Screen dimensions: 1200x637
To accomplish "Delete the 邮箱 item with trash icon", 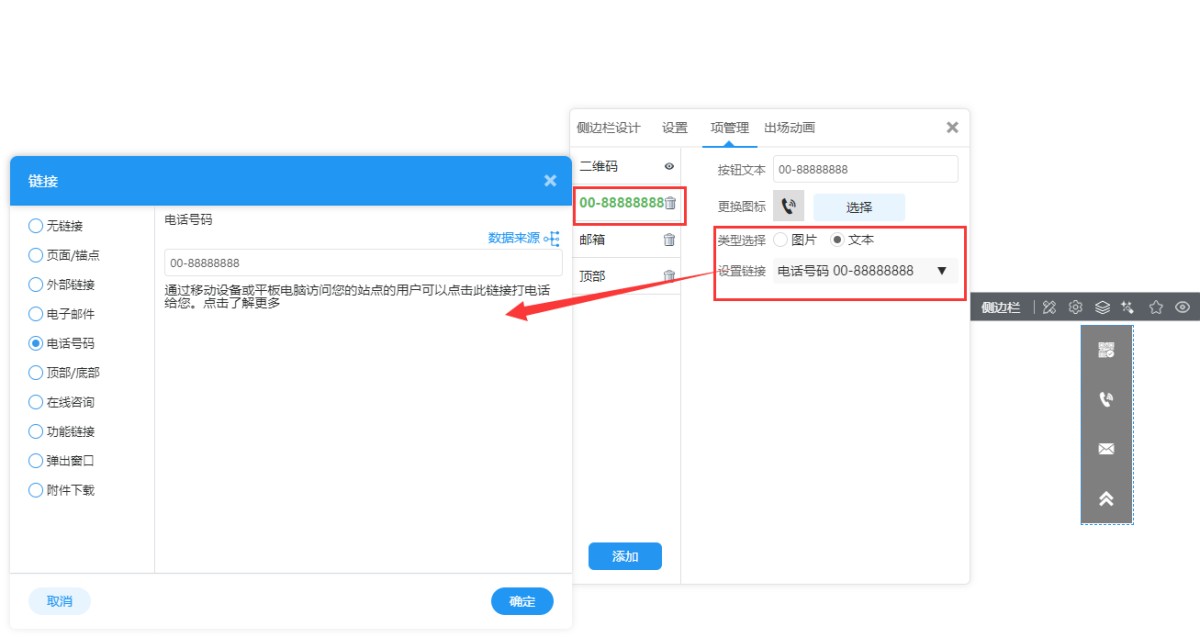I will pos(670,240).
